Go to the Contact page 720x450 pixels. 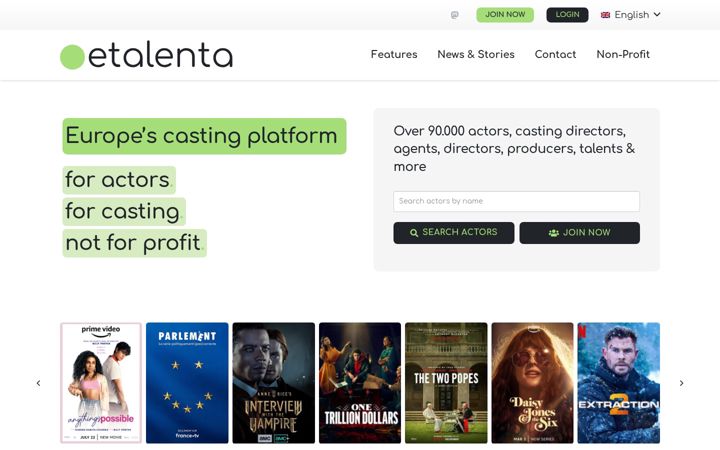point(555,54)
